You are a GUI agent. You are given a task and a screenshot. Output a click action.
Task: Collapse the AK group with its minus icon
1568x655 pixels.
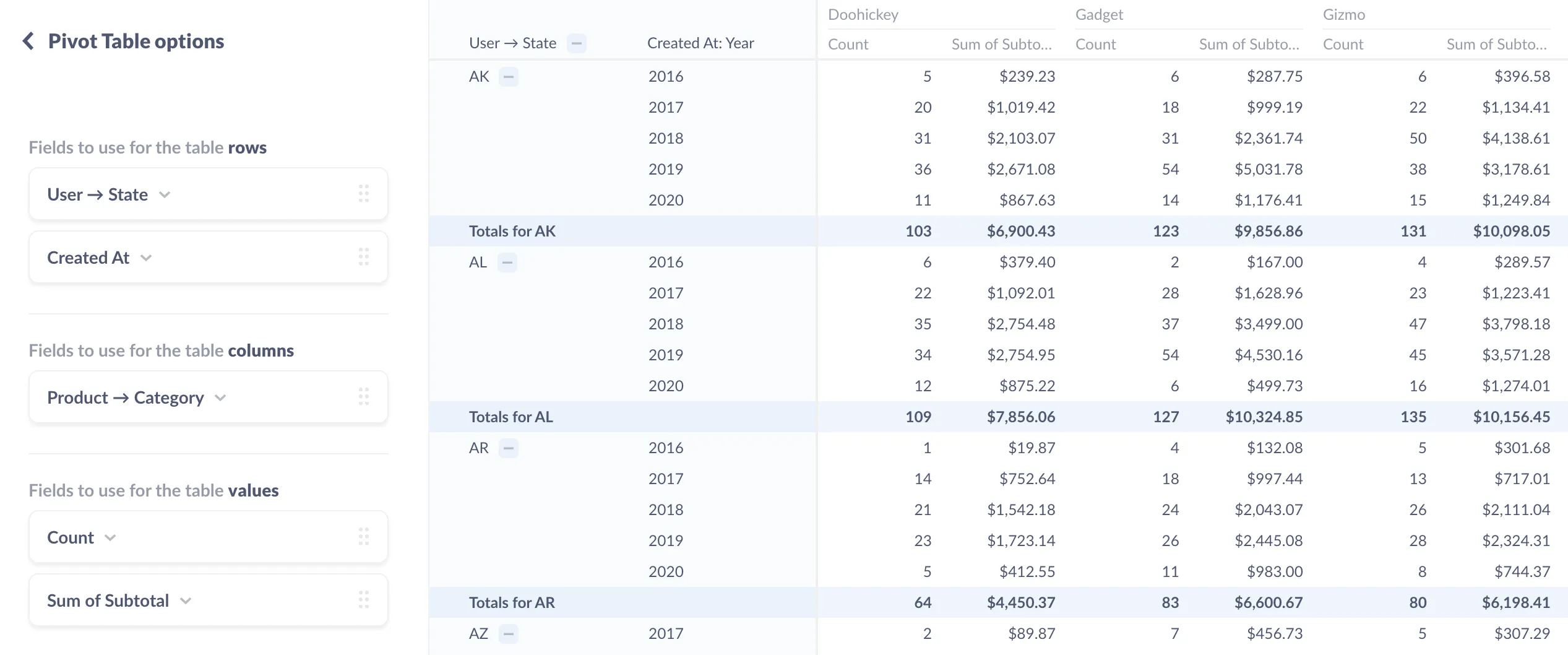click(509, 76)
